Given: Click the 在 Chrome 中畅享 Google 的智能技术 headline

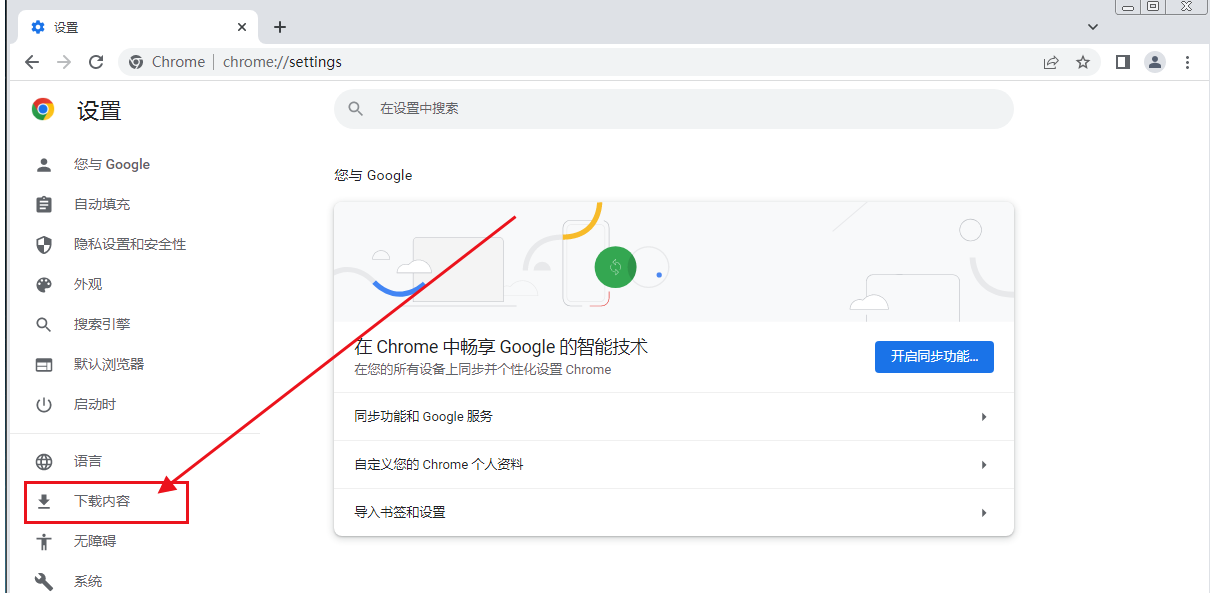Looking at the screenshot, I should point(501,347).
